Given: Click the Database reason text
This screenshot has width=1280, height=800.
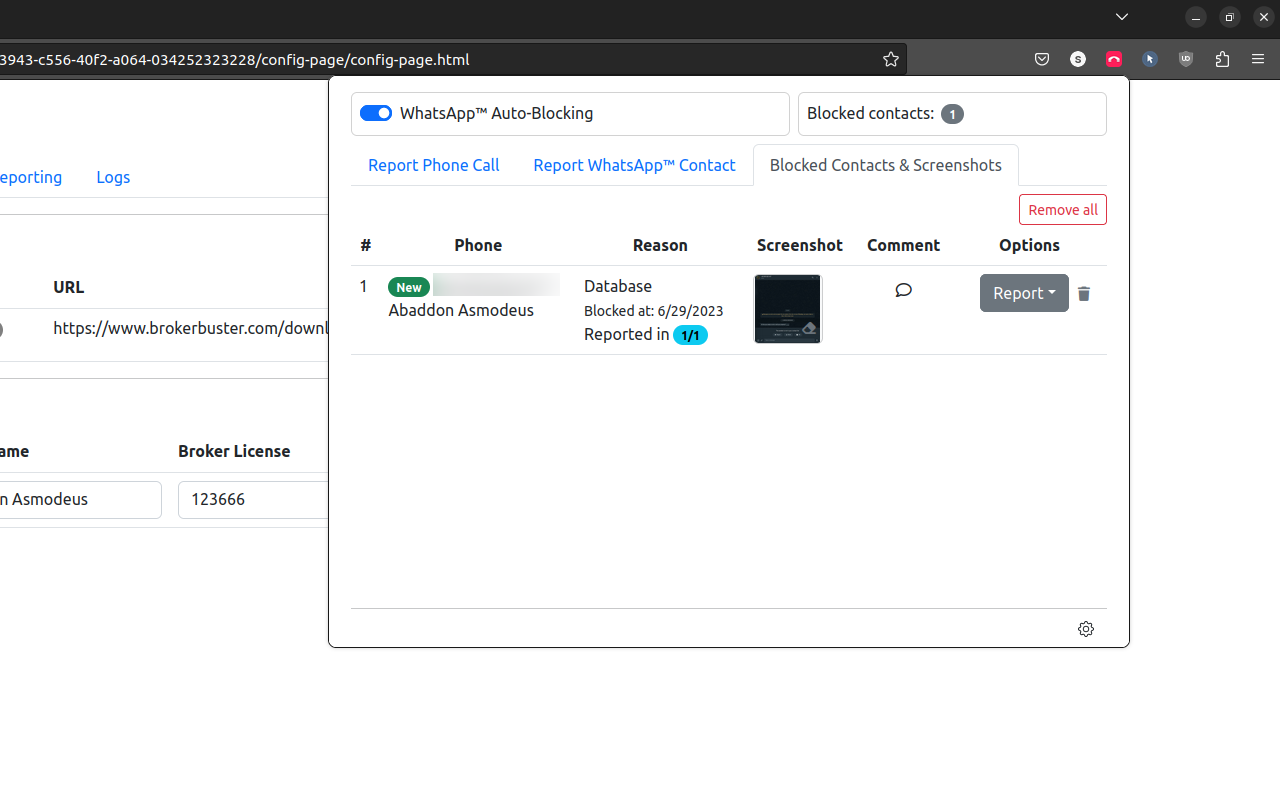Looking at the screenshot, I should point(618,286).
